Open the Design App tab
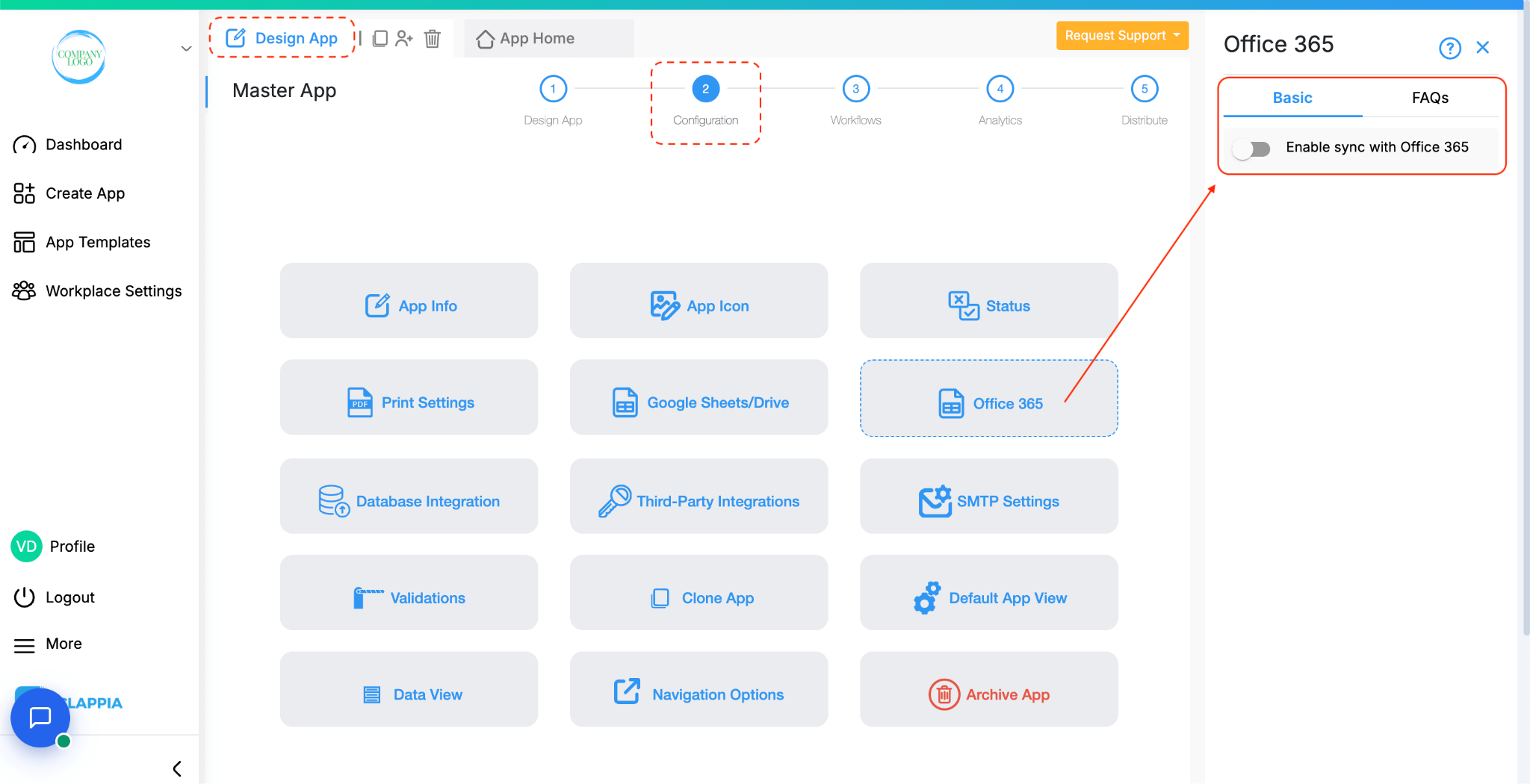Image resolution: width=1530 pixels, height=784 pixels. pos(282,38)
